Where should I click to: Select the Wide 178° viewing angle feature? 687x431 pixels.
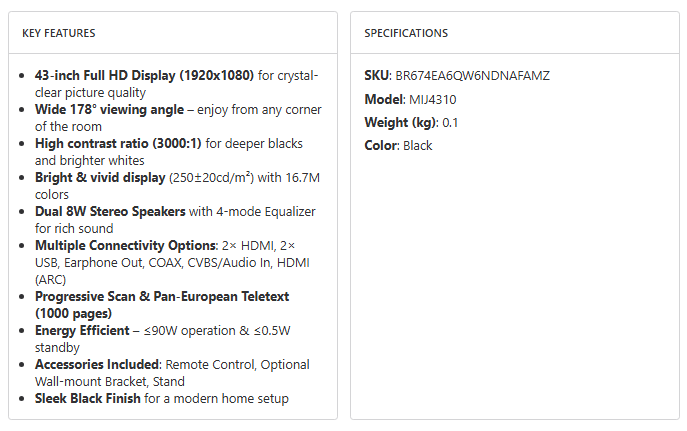pyautogui.click(x=109, y=109)
